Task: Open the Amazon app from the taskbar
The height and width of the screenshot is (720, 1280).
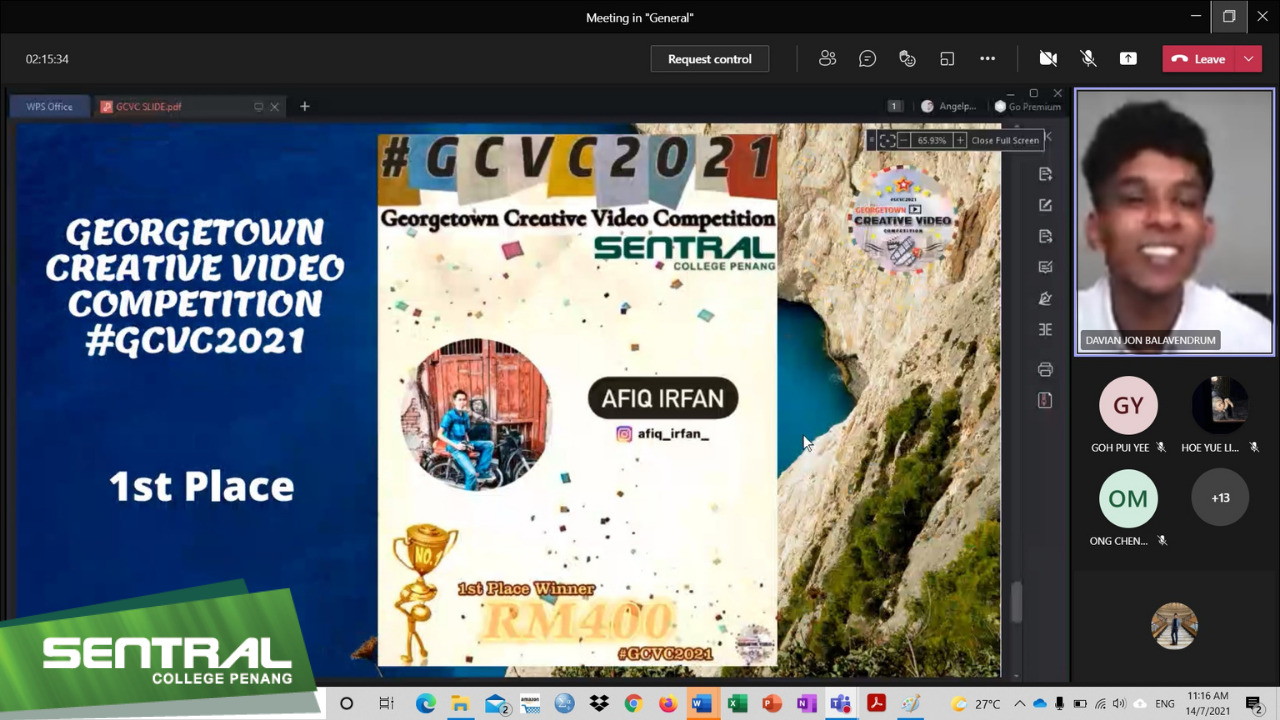Action: pos(530,704)
